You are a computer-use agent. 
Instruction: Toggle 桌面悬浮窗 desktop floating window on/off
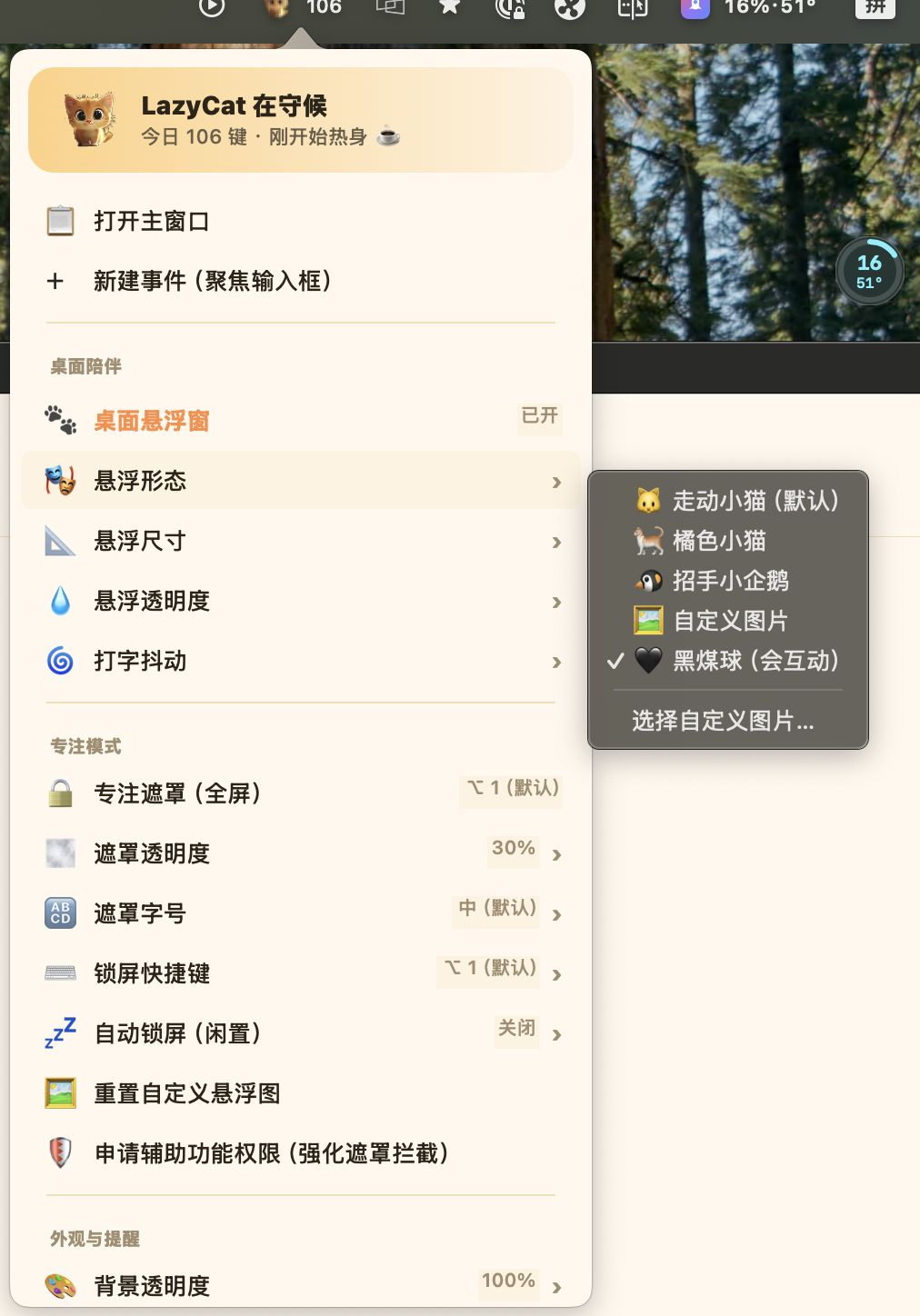[300, 421]
